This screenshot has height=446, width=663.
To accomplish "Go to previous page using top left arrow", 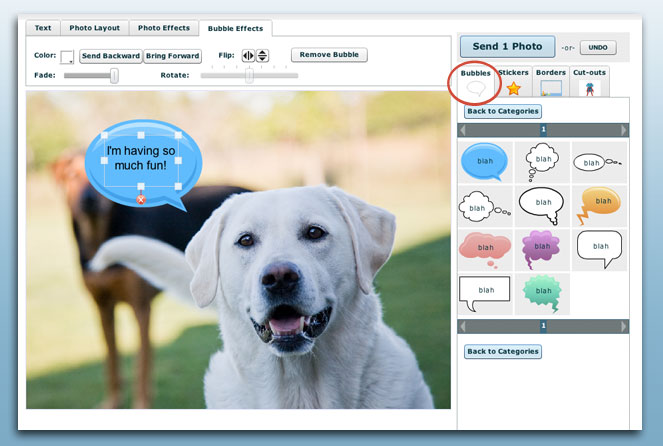I will 463,130.
